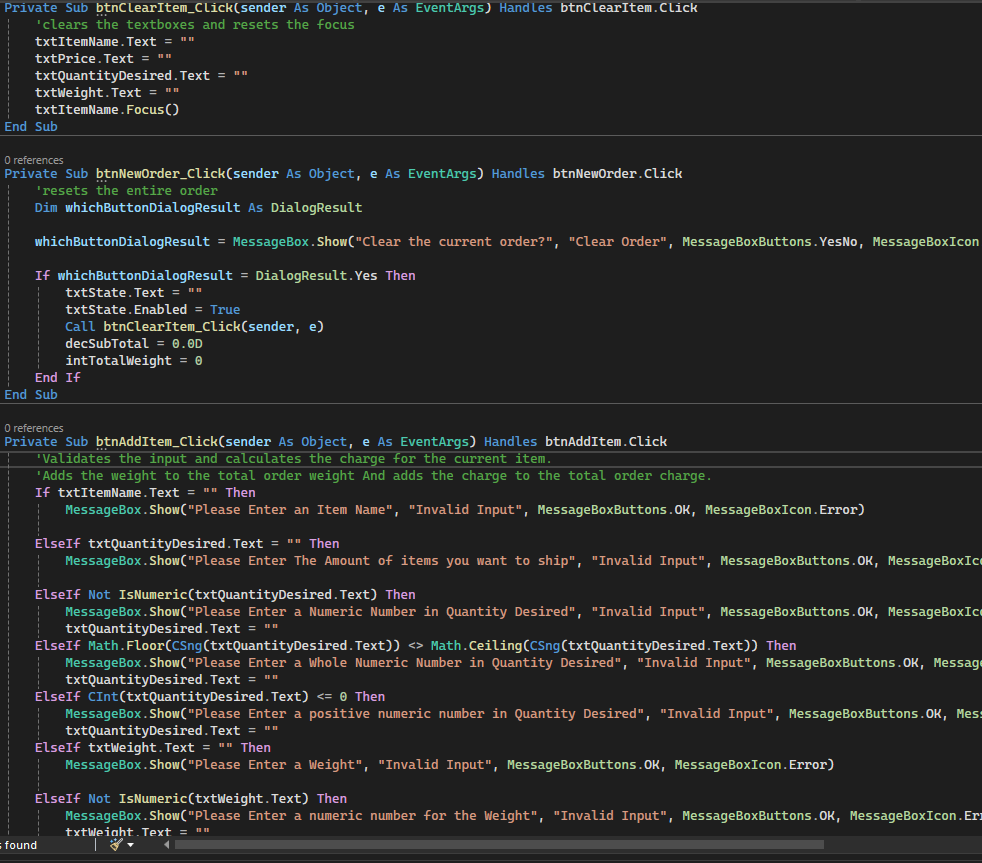The image size is (982, 863).
Task: Open the dropdown arrow beside the broom icon
Action: pos(130,845)
